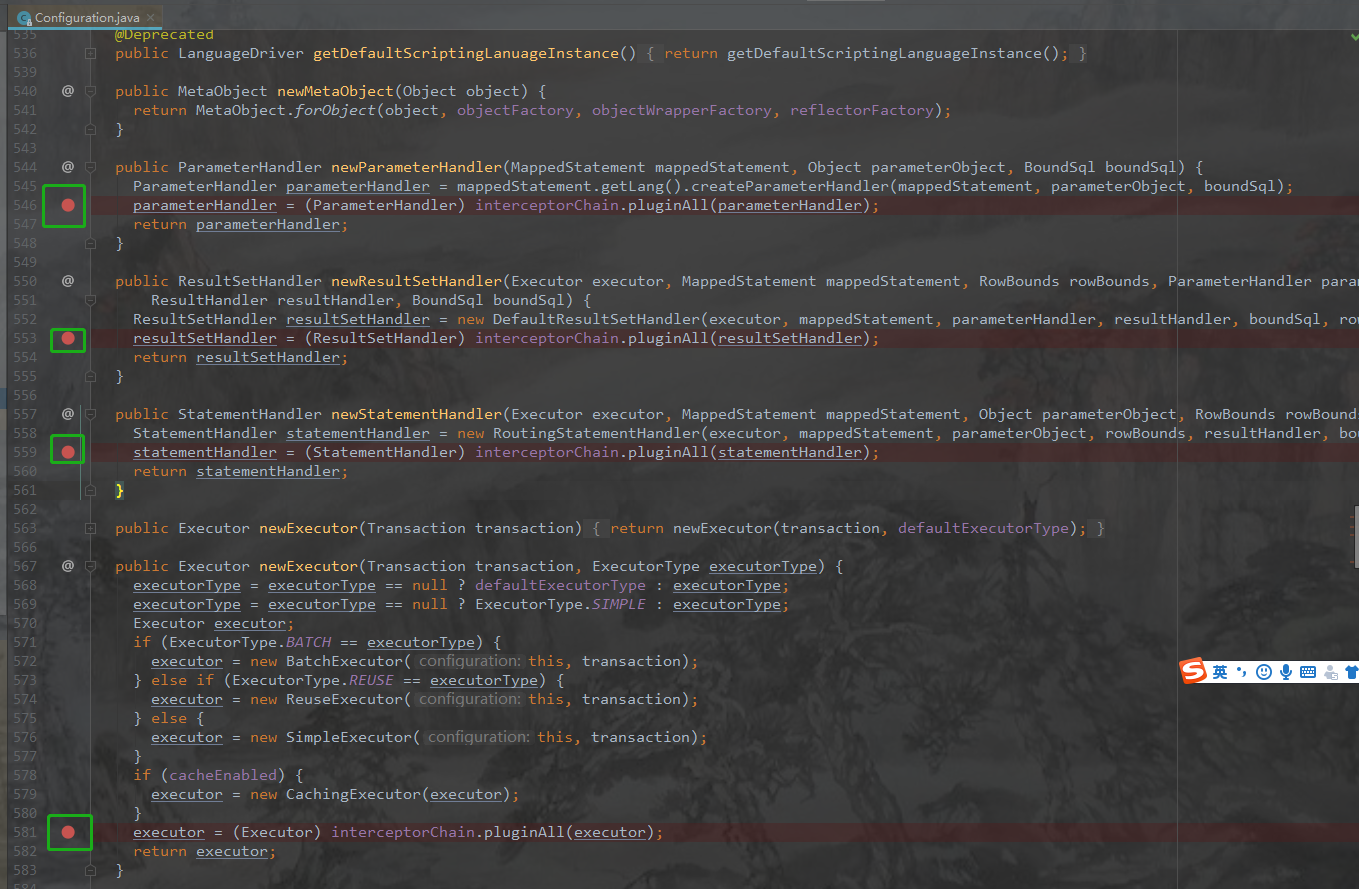Screen dimensions: 1359x889
Task: Expand the folded newExecutor method at line 563
Action: tap(90, 528)
